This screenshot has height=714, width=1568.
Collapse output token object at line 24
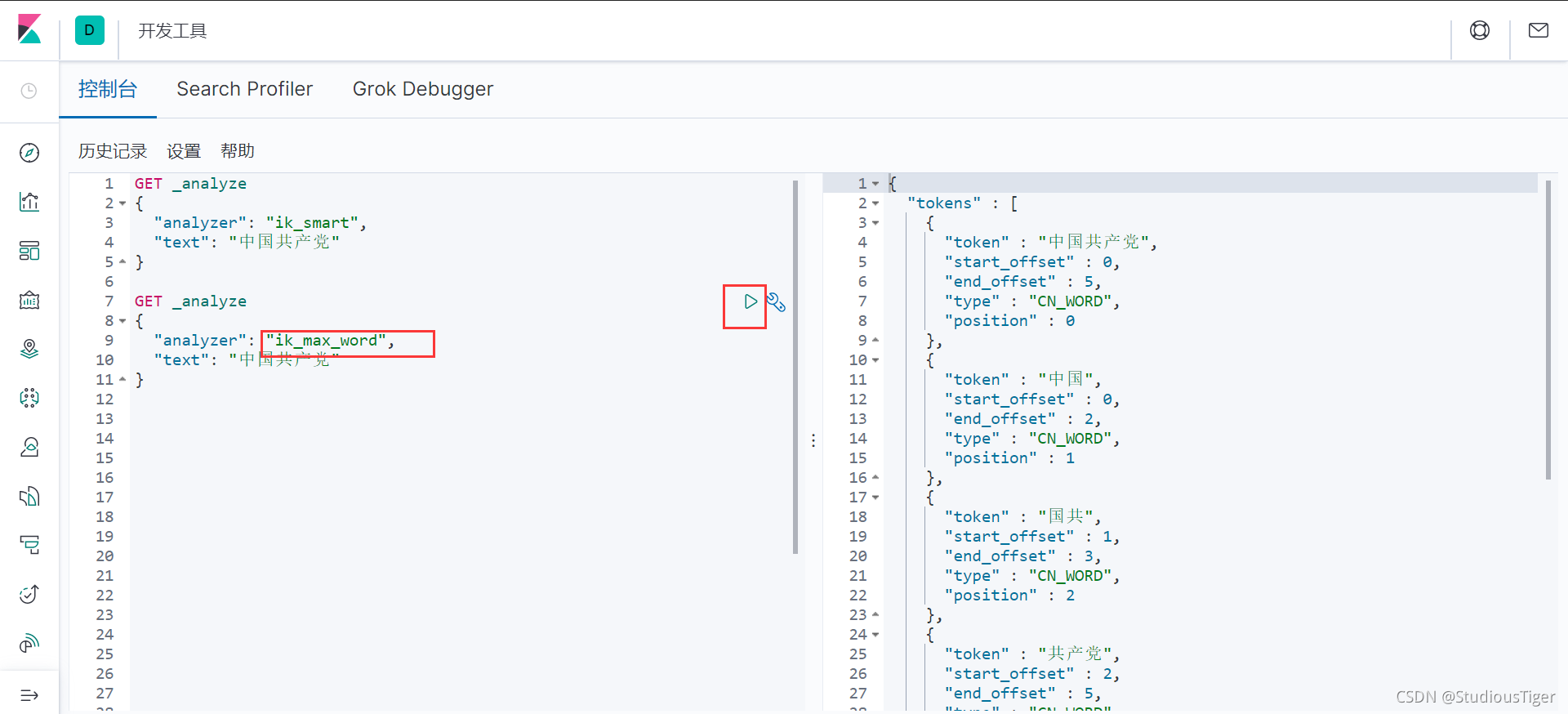(x=875, y=635)
